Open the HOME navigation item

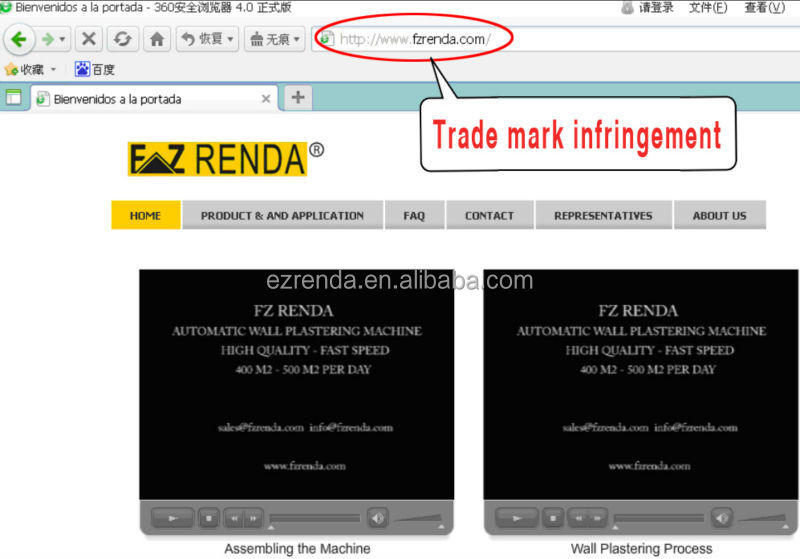pyautogui.click(x=146, y=215)
